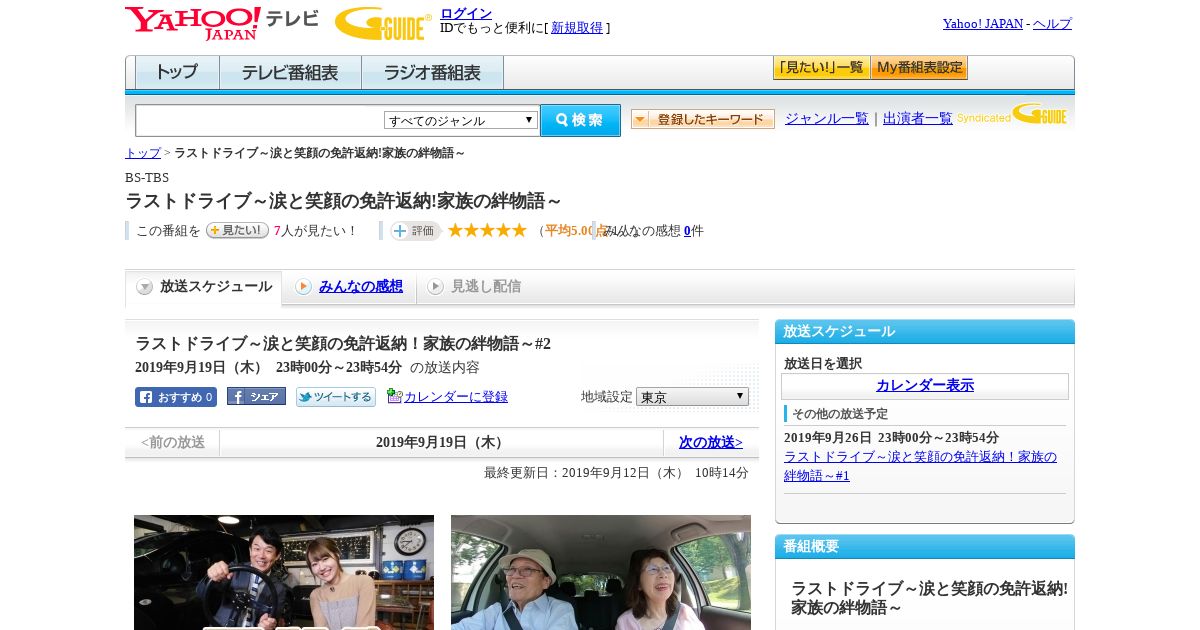Go to 次の放送
This screenshot has width=1200, height=630.
click(x=711, y=442)
